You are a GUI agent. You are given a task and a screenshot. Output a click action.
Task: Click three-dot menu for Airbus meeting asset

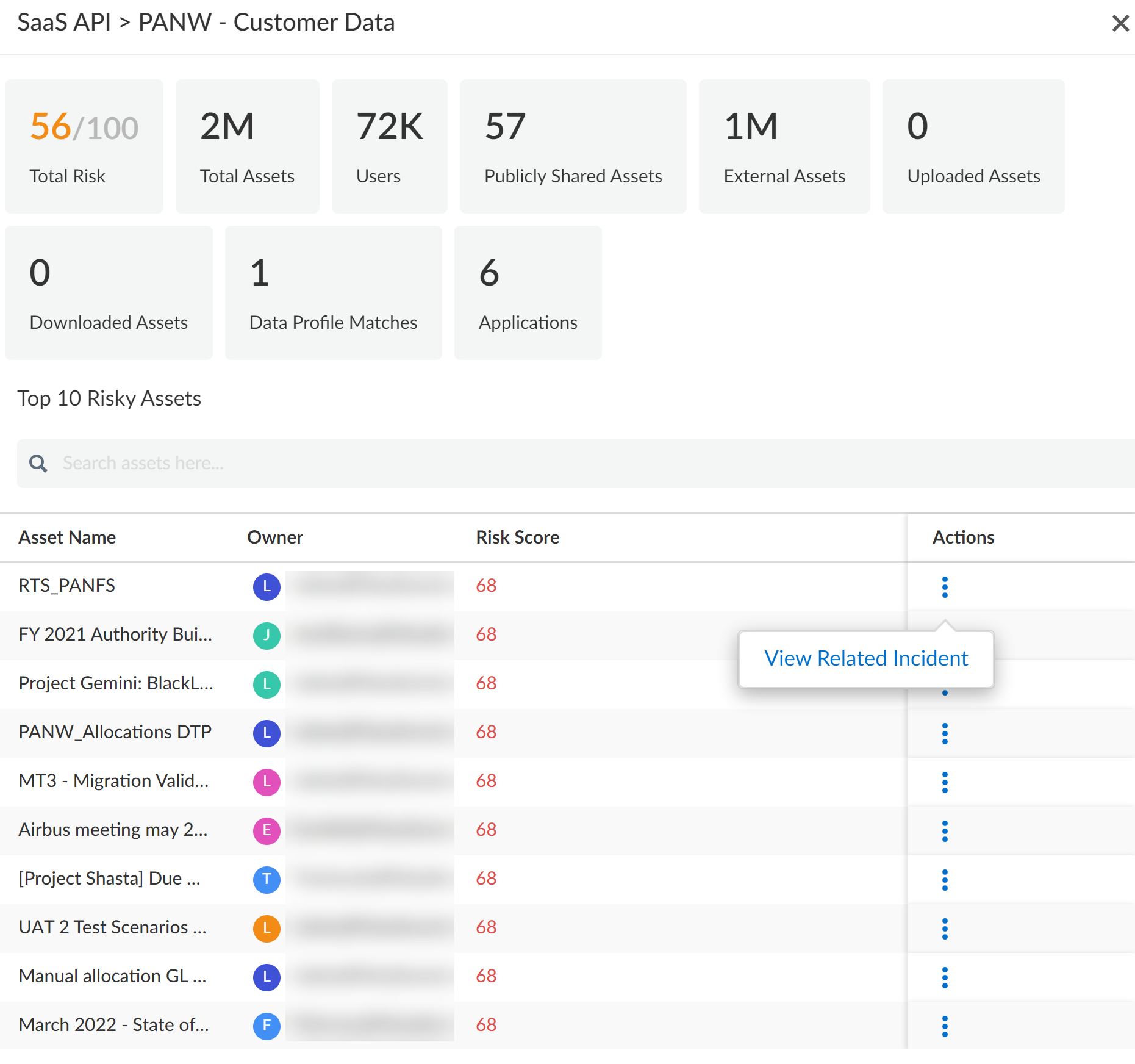(944, 831)
